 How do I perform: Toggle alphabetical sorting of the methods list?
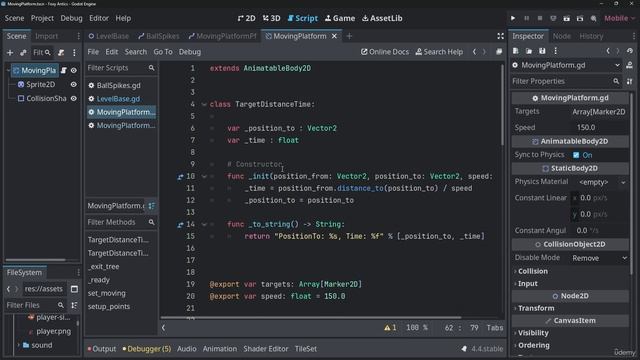[x=151, y=206]
